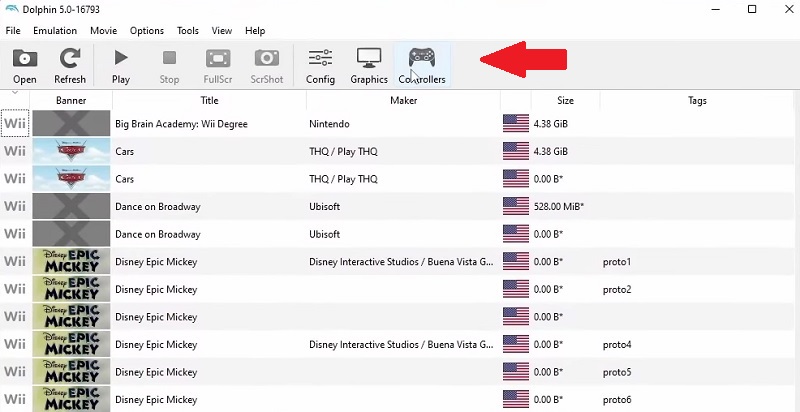Open the File menu
Screen dimensions: 800x412
(x=13, y=31)
